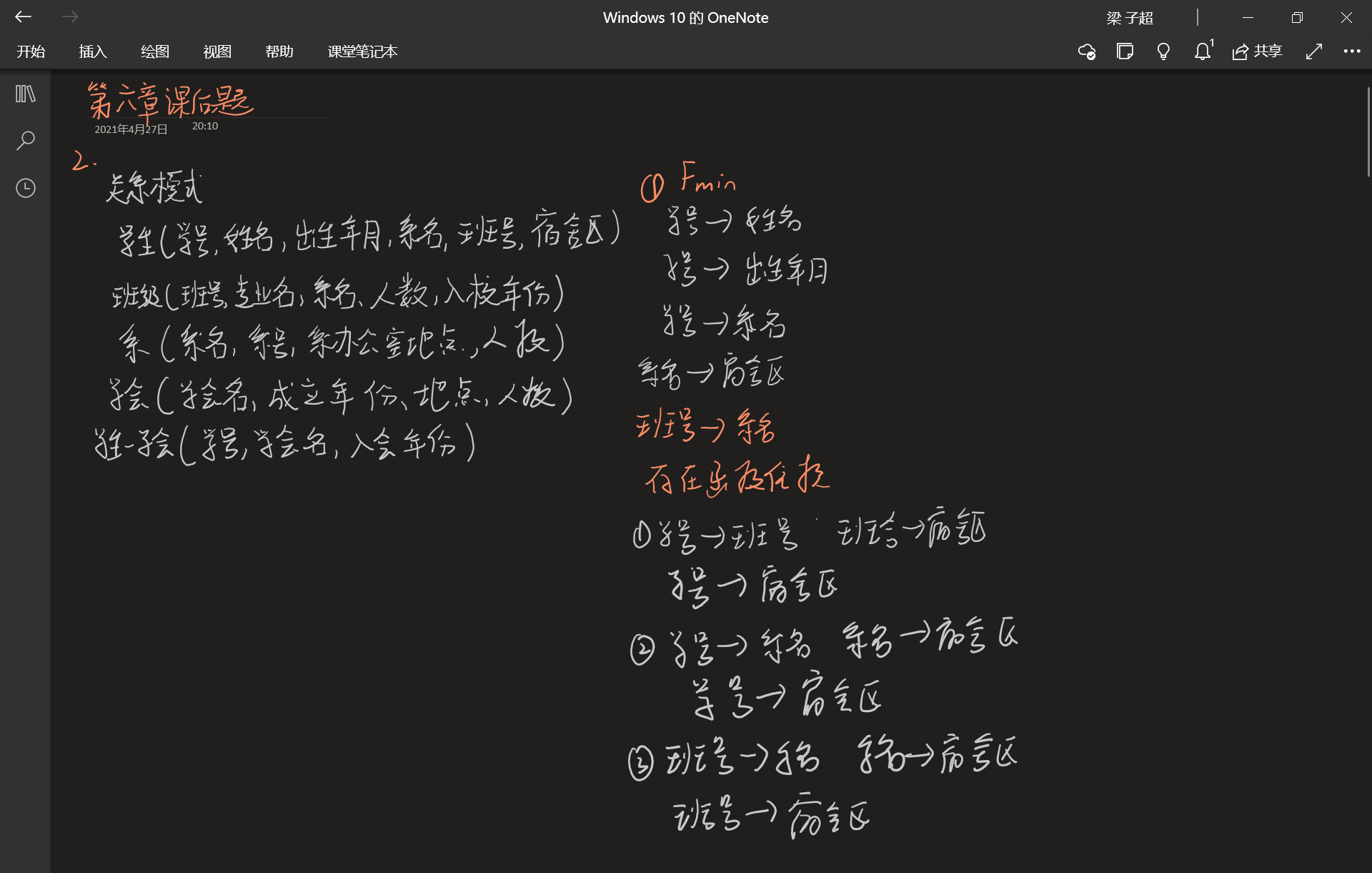This screenshot has width=1372, height=873.
Task: Click the account name 梁 子超
Action: pos(1130,18)
